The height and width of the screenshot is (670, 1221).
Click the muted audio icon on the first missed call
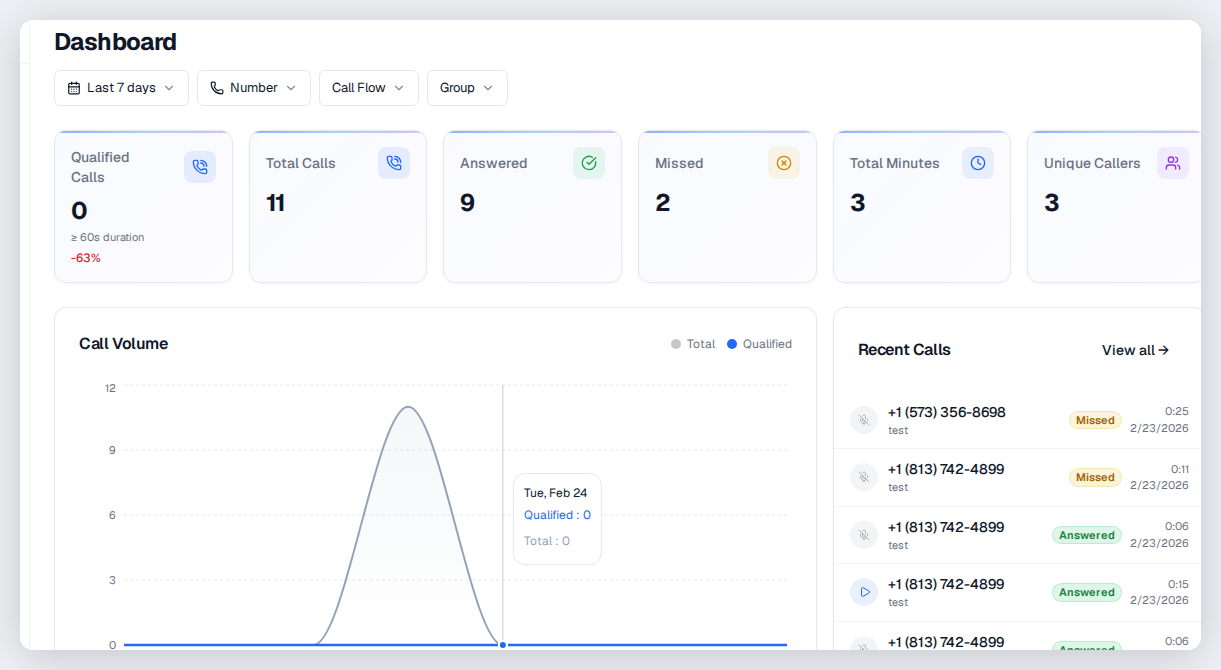point(864,420)
